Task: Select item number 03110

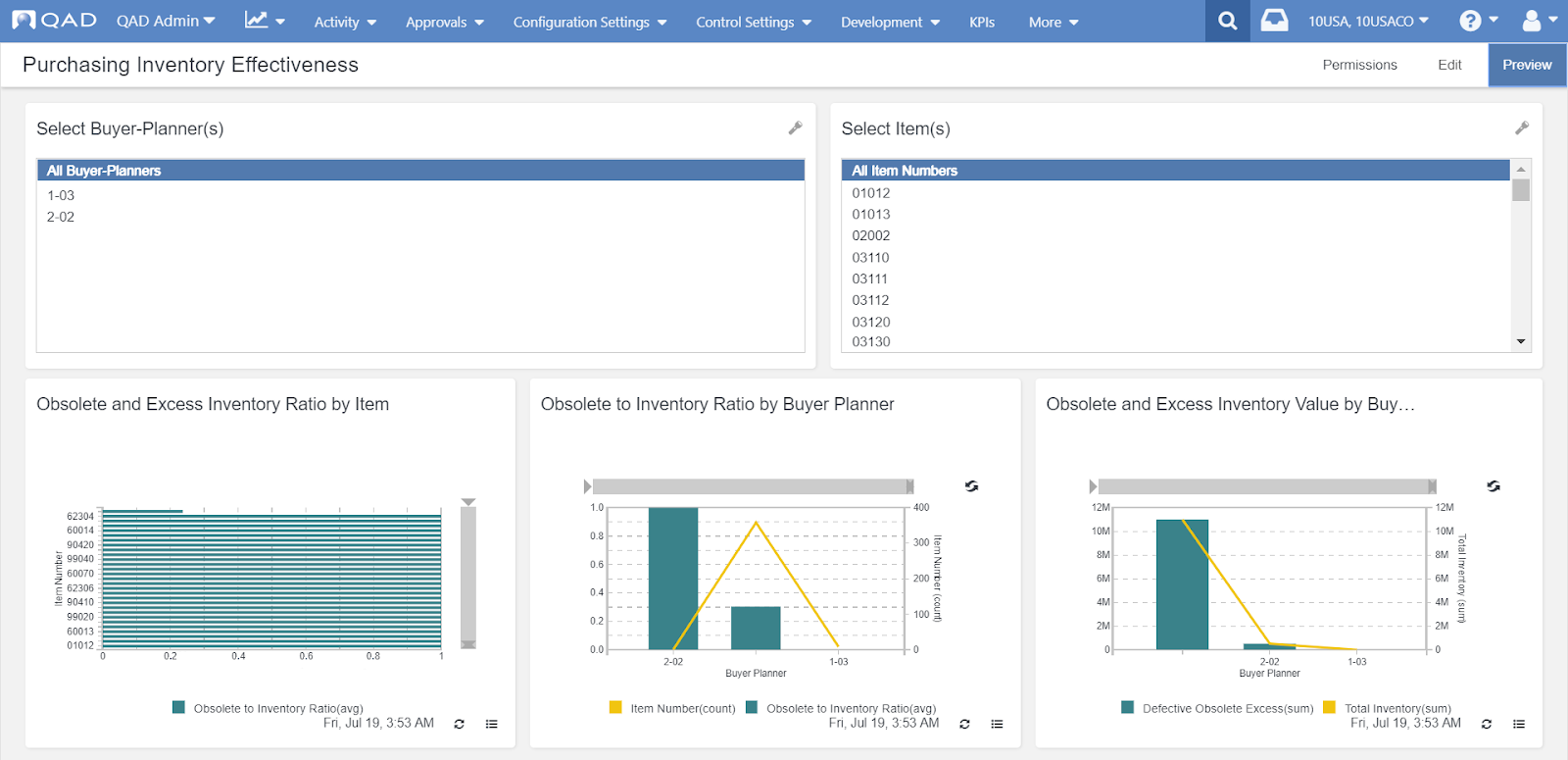Action: click(x=1176, y=257)
